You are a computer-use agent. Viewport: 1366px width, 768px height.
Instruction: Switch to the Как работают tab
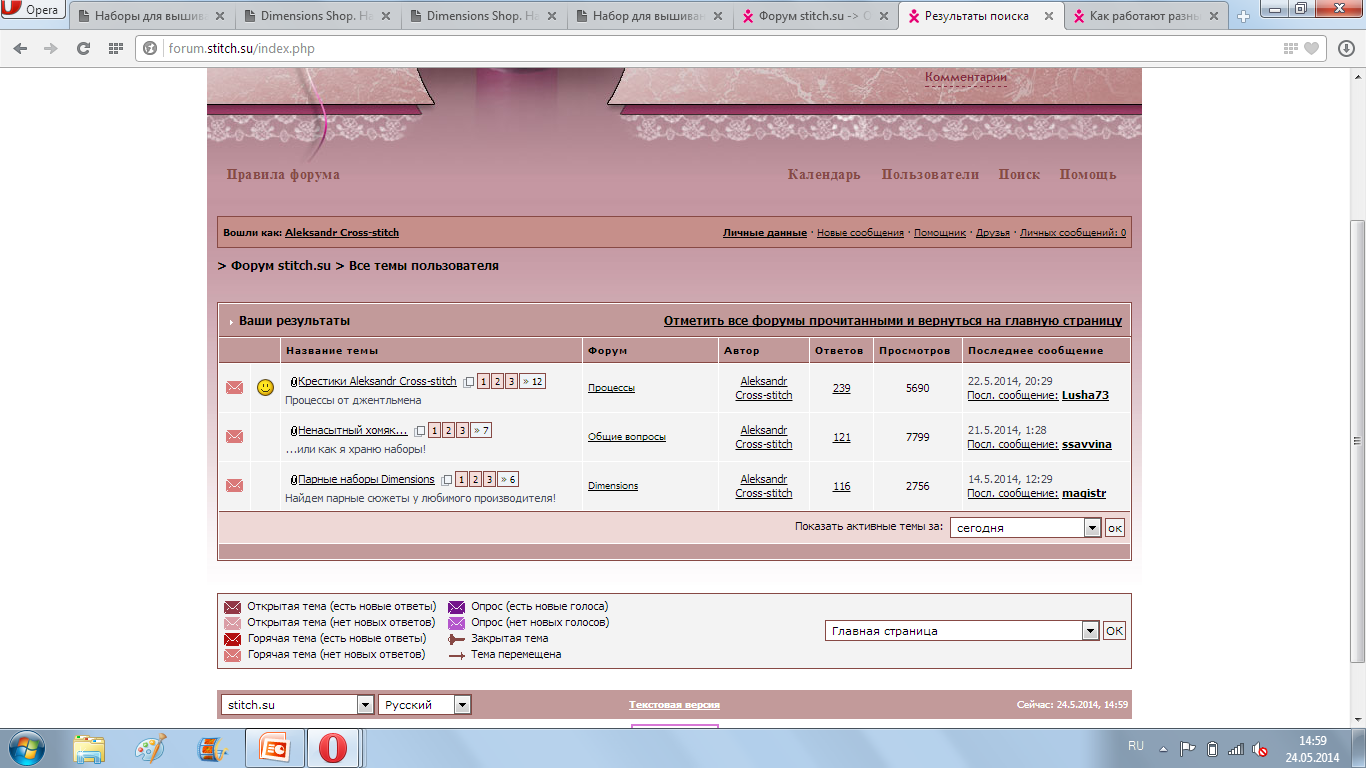[x=1147, y=16]
